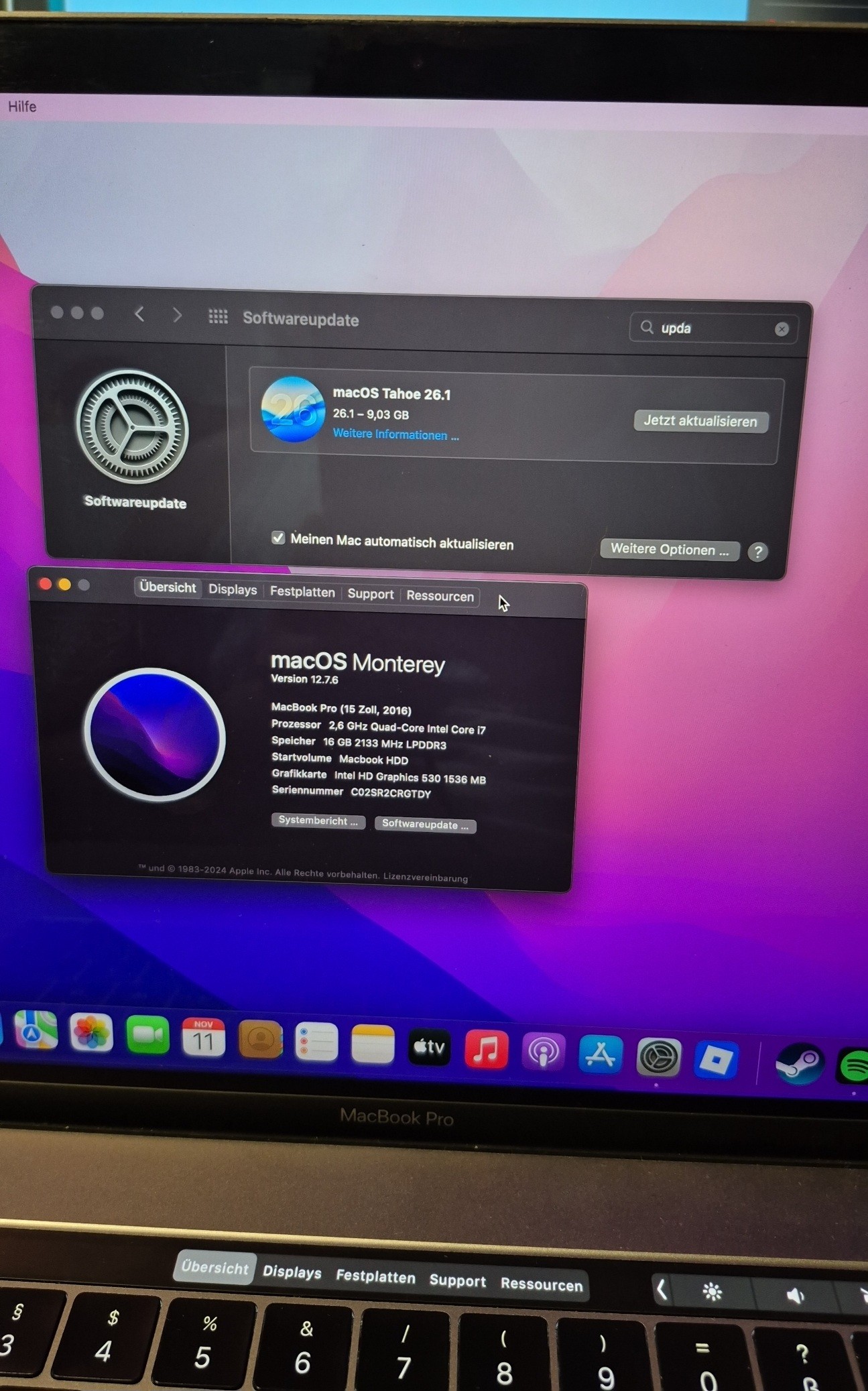This screenshot has height=1391, width=868.
Task: Open Maps from the Dock
Action: pyautogui.click(x=35, y=1030)
